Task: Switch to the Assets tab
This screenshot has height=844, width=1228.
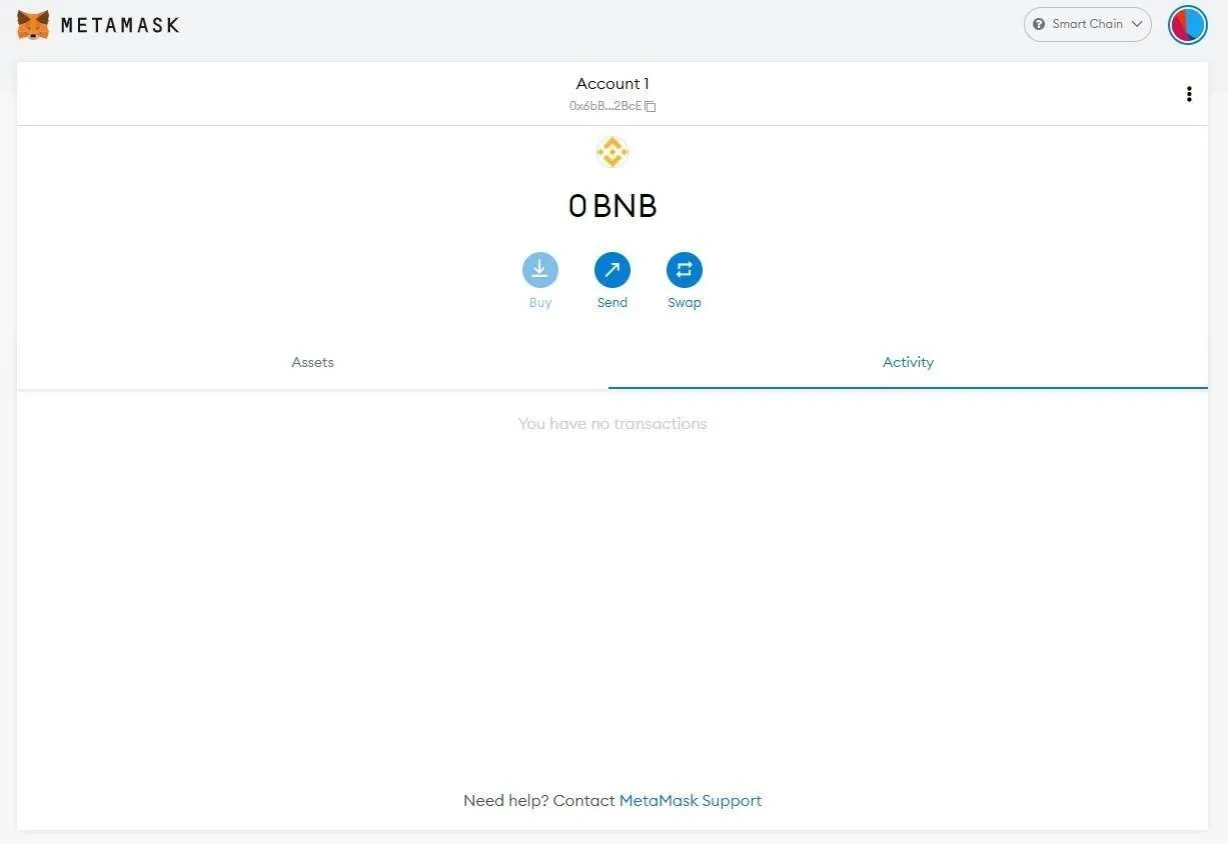Action: (x=313, y=362)
